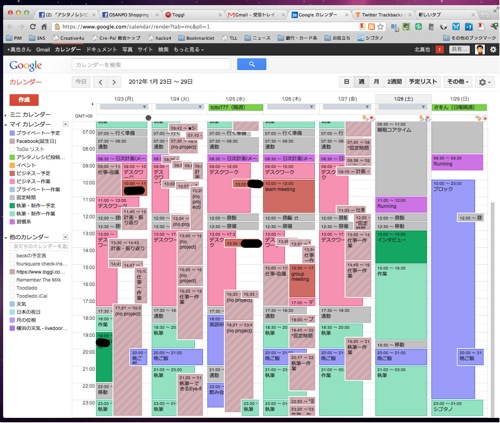Expand the ミニ カレンダー section
This screenshot has width=500, height=423.
pos(6,115)
